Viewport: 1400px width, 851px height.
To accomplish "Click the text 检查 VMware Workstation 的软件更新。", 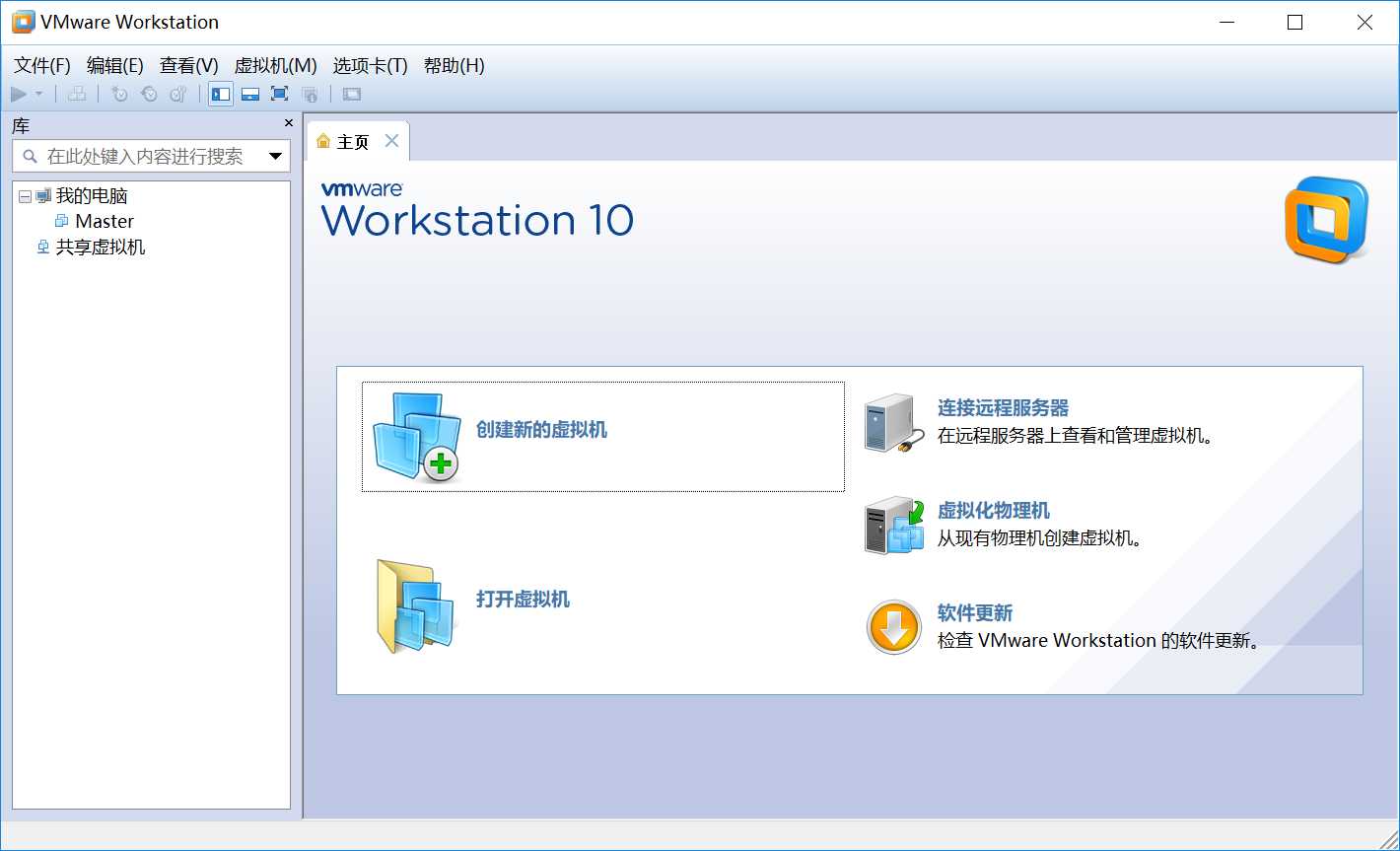I will pyautogui.click(x=1098, y=641).
